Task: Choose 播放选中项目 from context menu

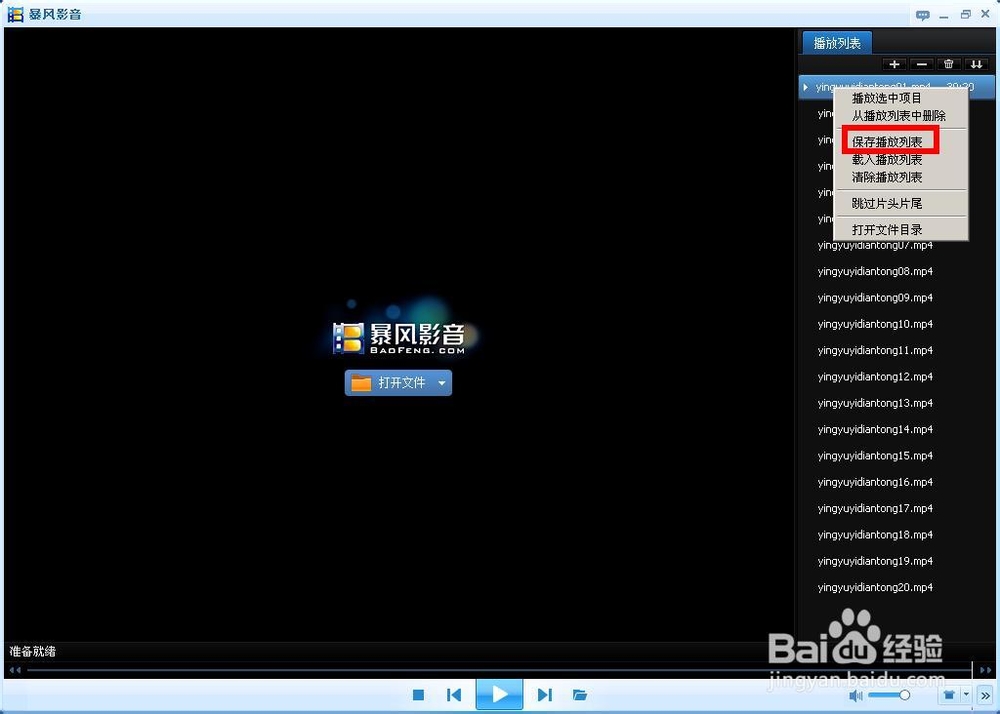Action: (886, 98)
